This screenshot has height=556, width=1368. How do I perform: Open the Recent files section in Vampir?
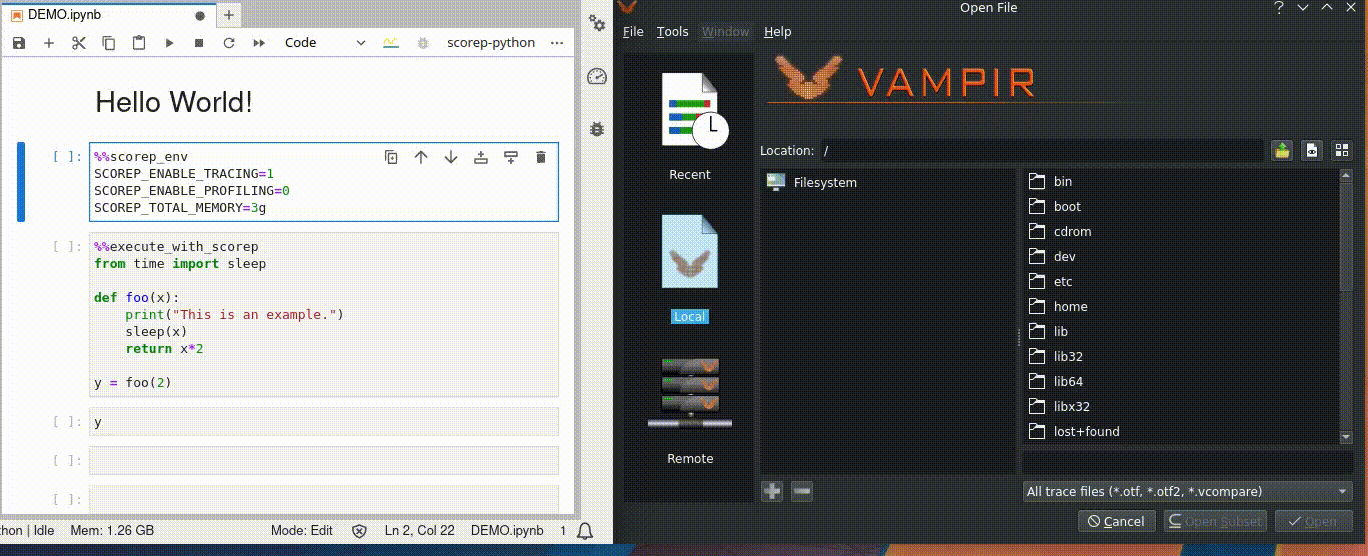coord(690,126)
